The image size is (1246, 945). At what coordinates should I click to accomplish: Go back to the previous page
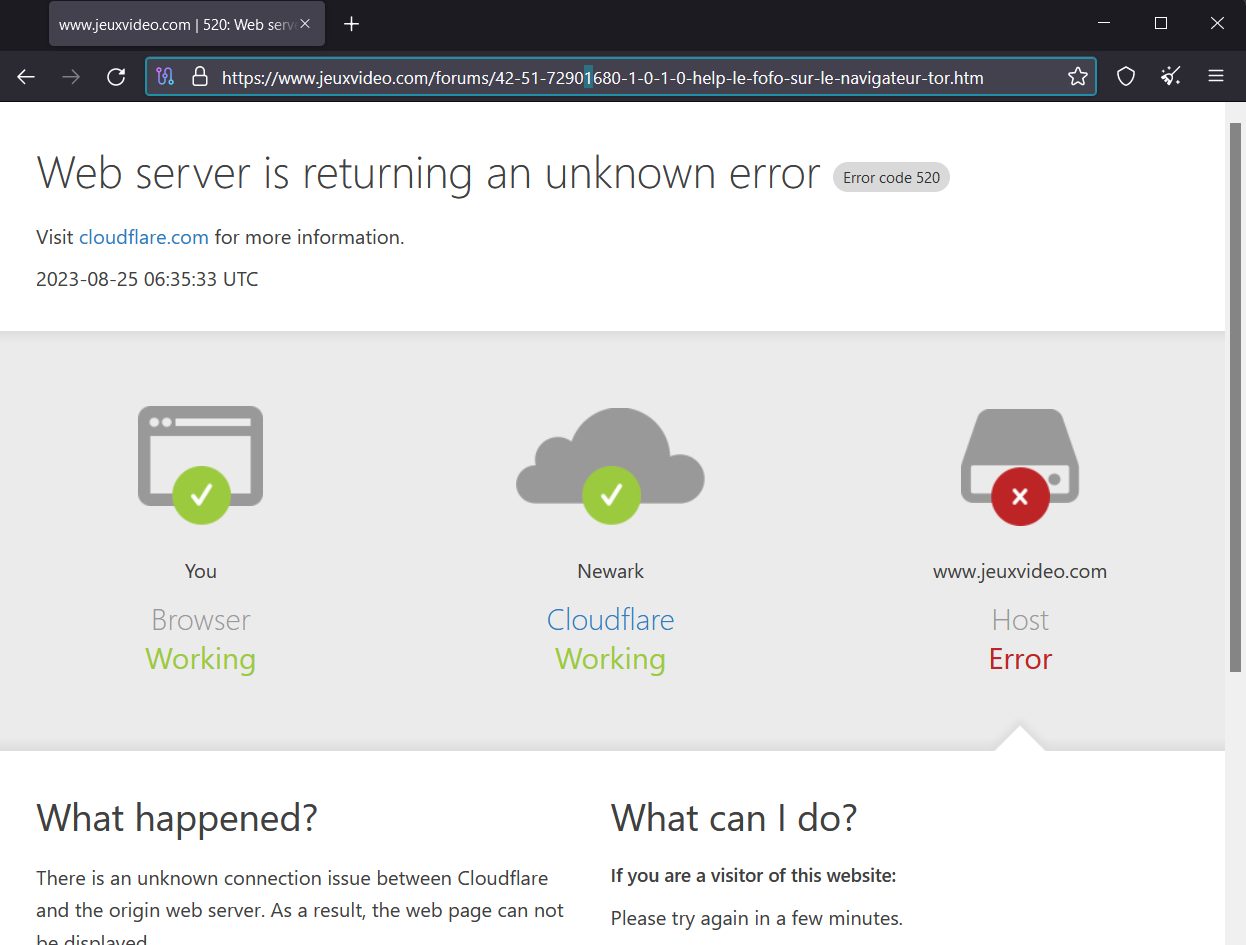click(x=26, y=77)
